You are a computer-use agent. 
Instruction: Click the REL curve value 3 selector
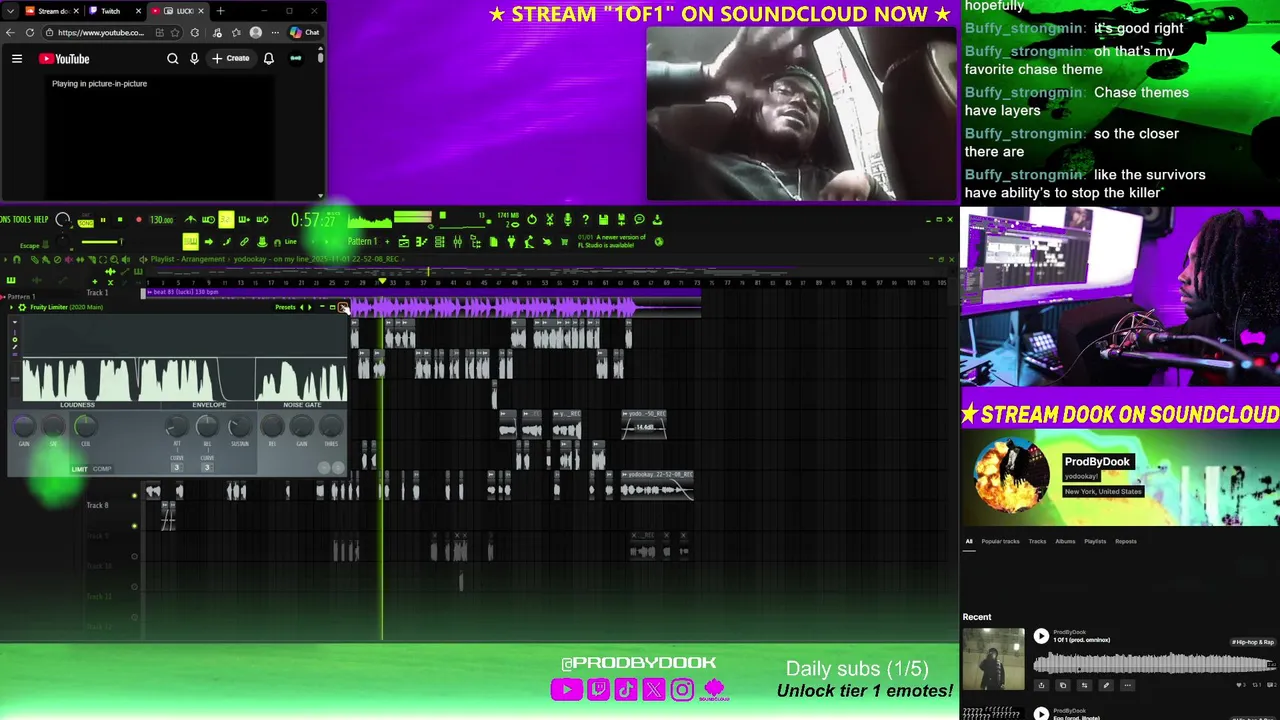(x=207, y=467)
